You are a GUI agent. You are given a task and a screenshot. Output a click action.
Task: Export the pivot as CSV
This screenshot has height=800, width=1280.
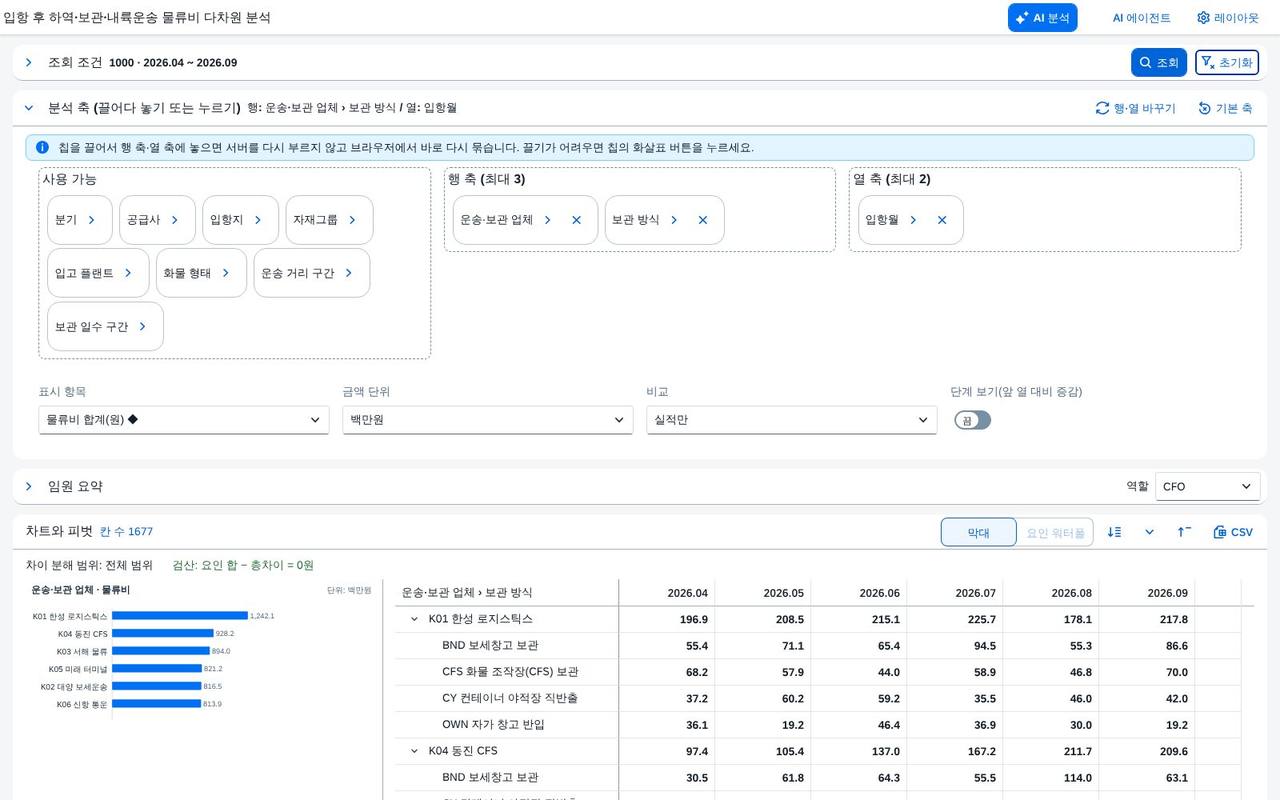click(1233, 532)
